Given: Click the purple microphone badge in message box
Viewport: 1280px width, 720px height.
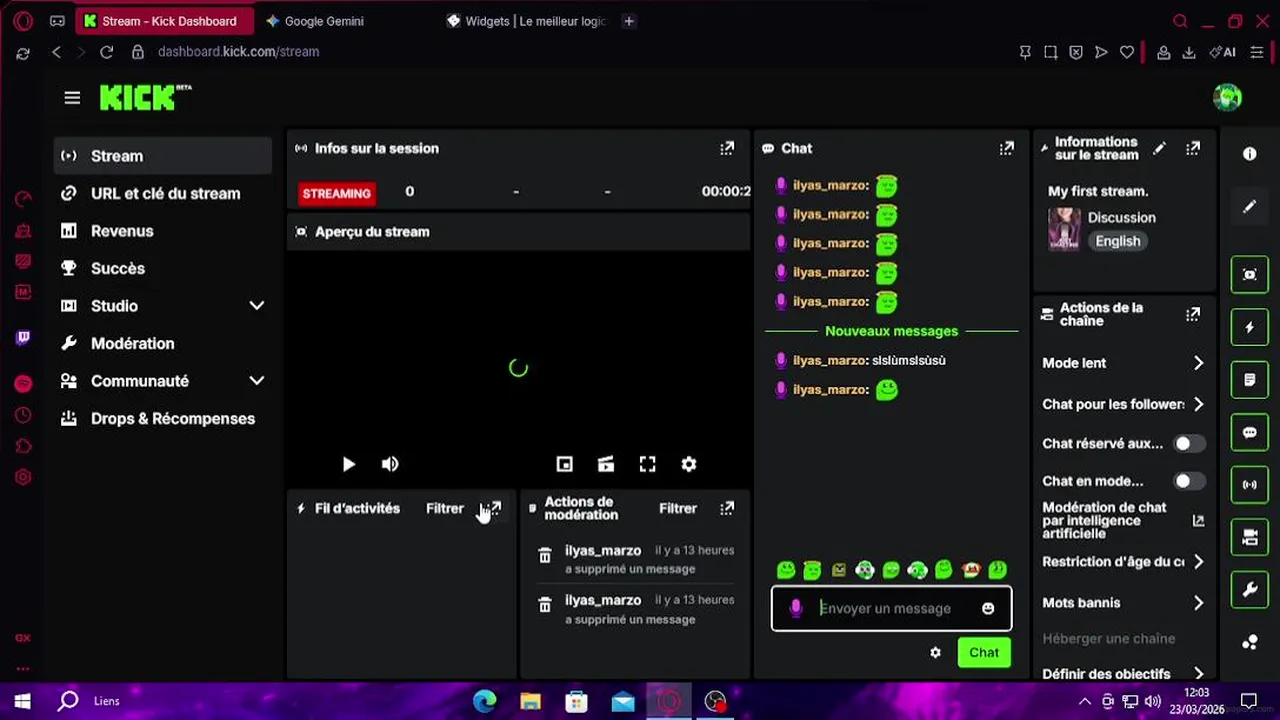Looking at the screenshot, I should point(796,608).
